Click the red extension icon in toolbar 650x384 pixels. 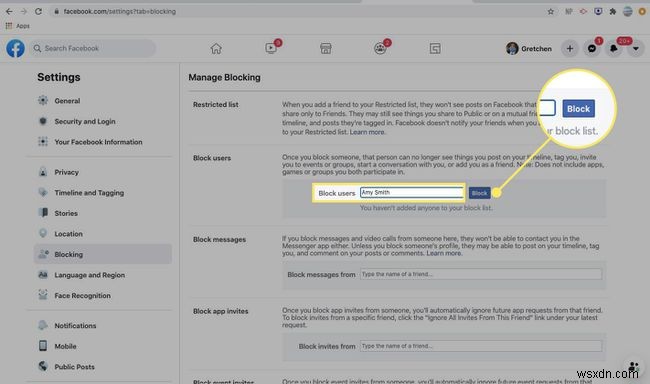point(583,12)
